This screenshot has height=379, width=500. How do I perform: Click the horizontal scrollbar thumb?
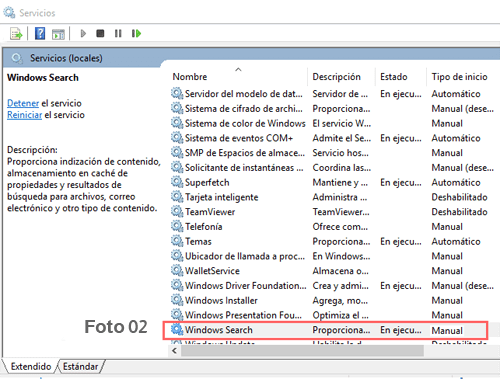303,351
